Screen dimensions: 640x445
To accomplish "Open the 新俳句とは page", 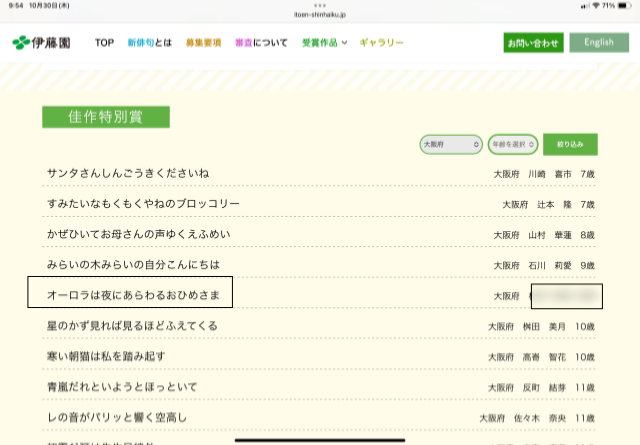I will point(149,43).
